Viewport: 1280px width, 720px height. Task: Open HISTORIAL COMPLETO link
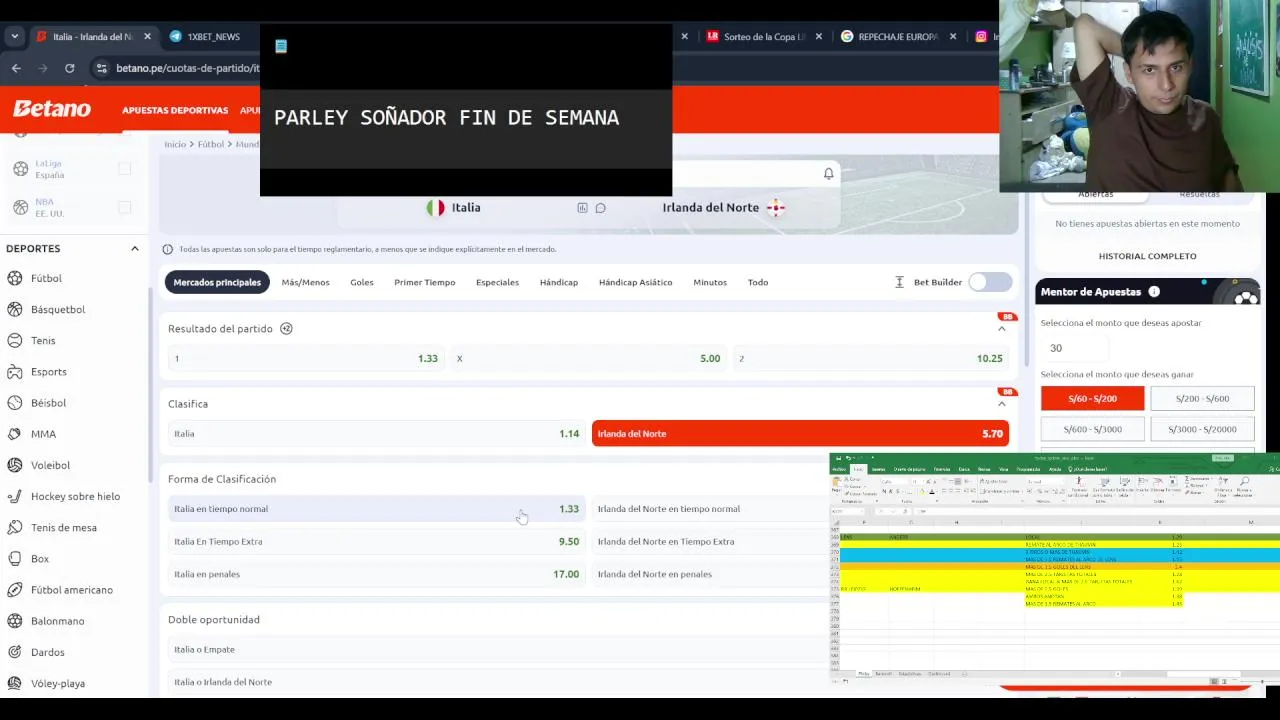1147,256
